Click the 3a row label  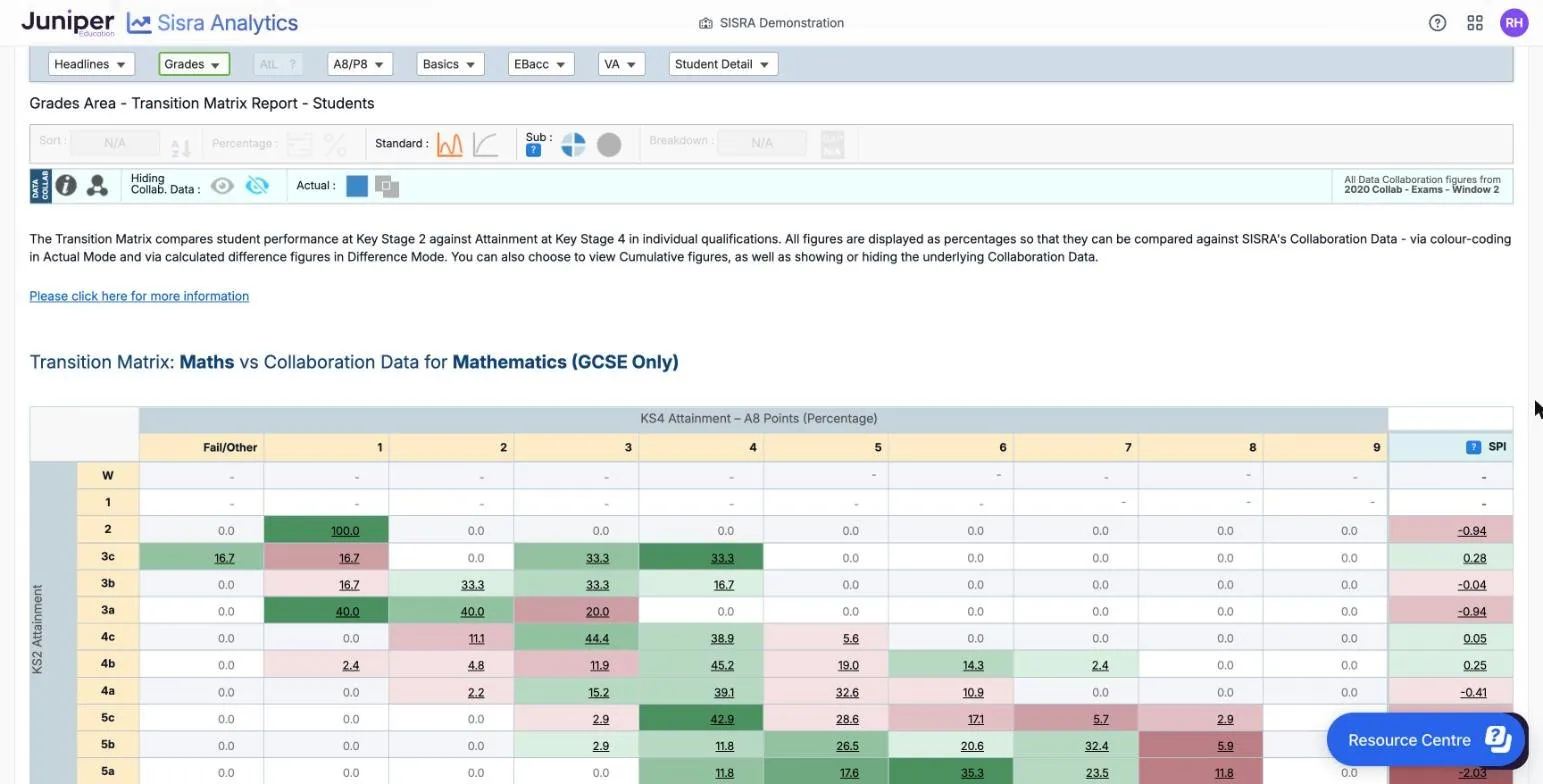[x=108, y=610]
